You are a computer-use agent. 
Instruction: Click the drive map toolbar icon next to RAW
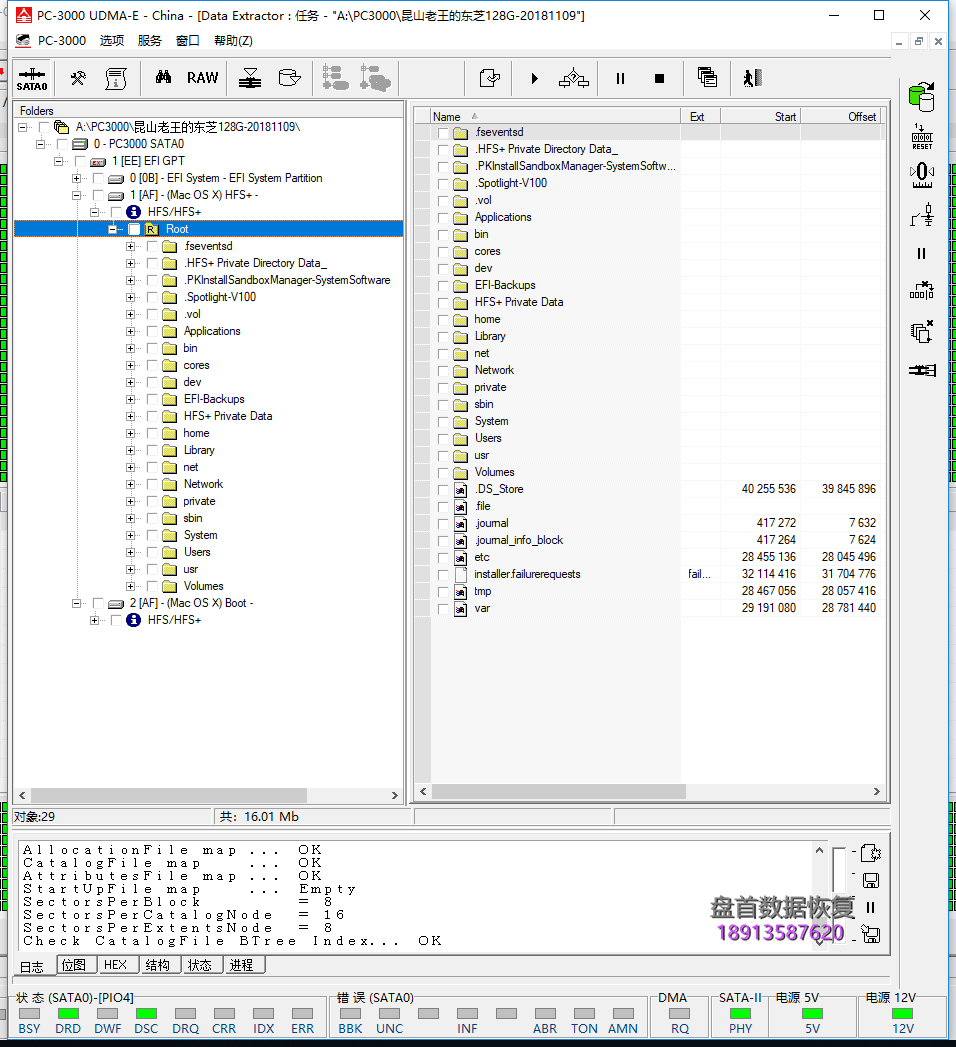(x=250, y=78)
